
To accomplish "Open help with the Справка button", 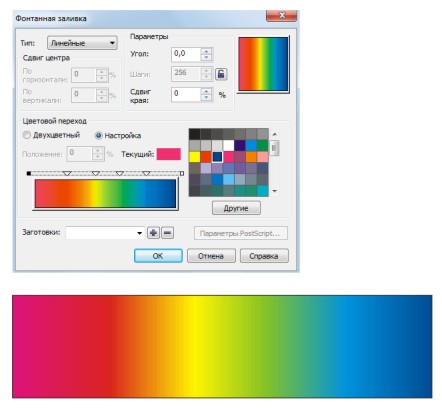I will (264, 256).
